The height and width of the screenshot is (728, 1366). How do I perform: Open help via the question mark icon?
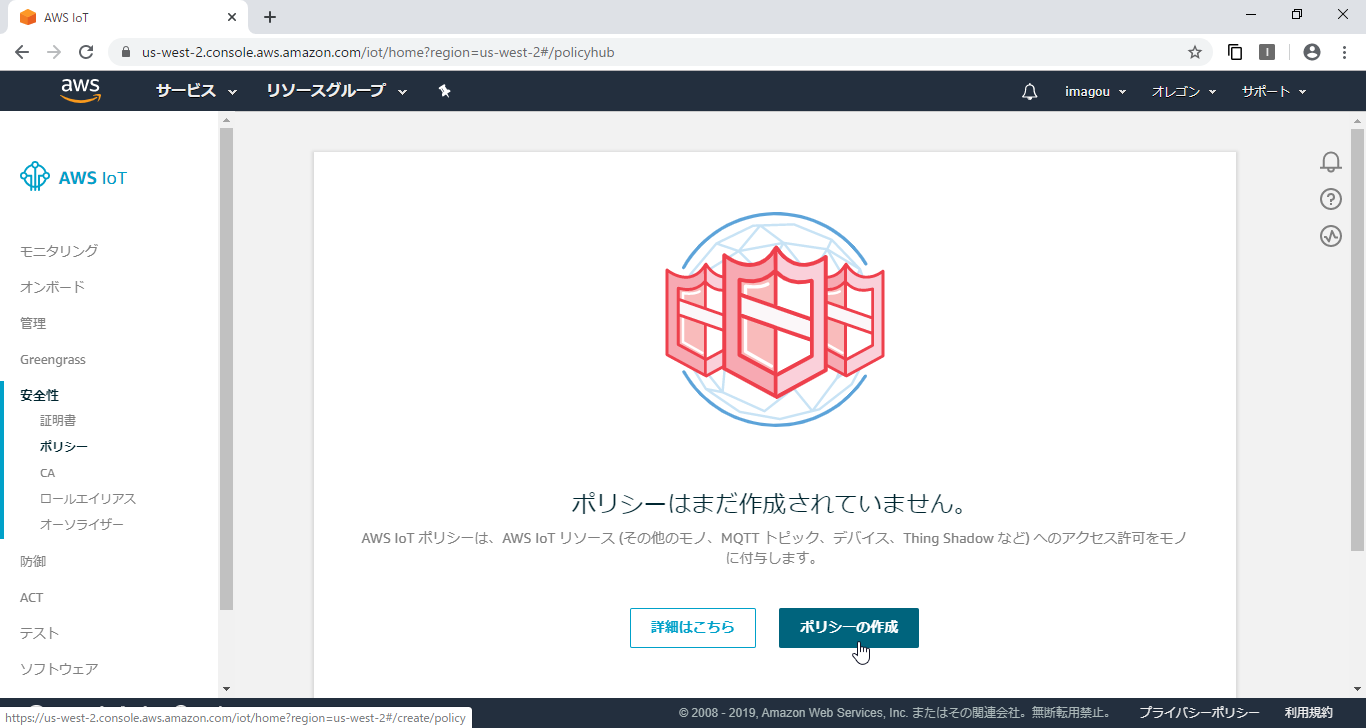coord(1330,199)
